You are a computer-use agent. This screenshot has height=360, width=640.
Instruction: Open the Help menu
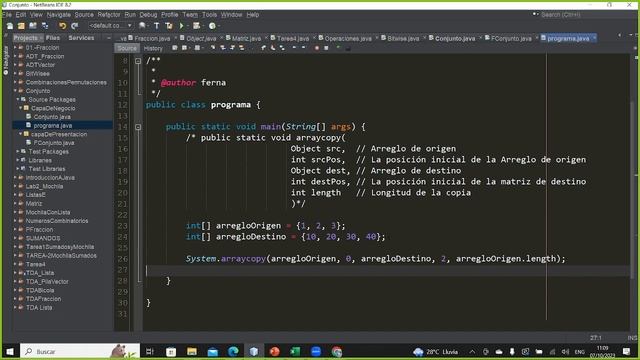tap(253, 15)
